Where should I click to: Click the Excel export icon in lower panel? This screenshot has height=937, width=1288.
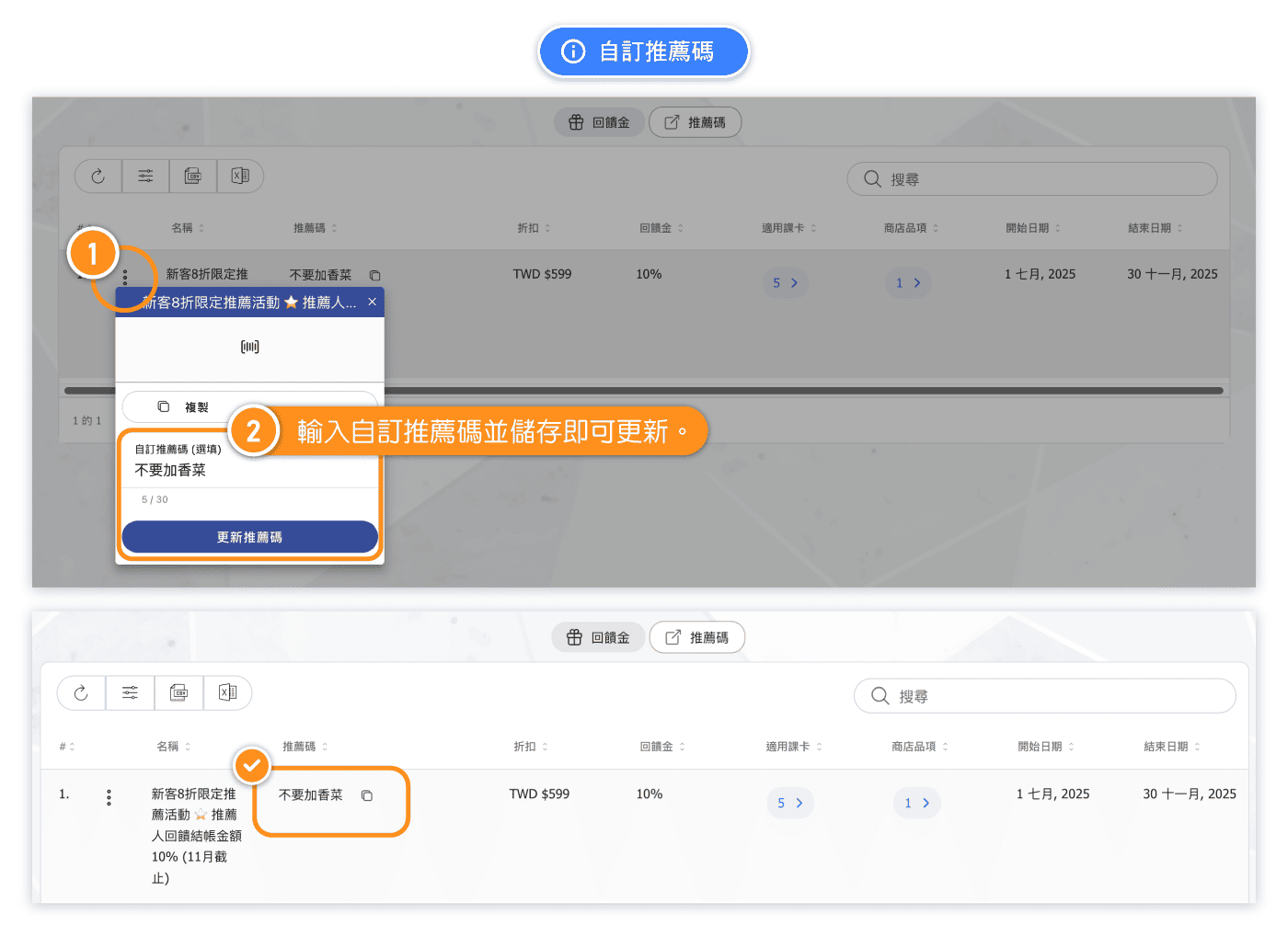click(227, 693)
